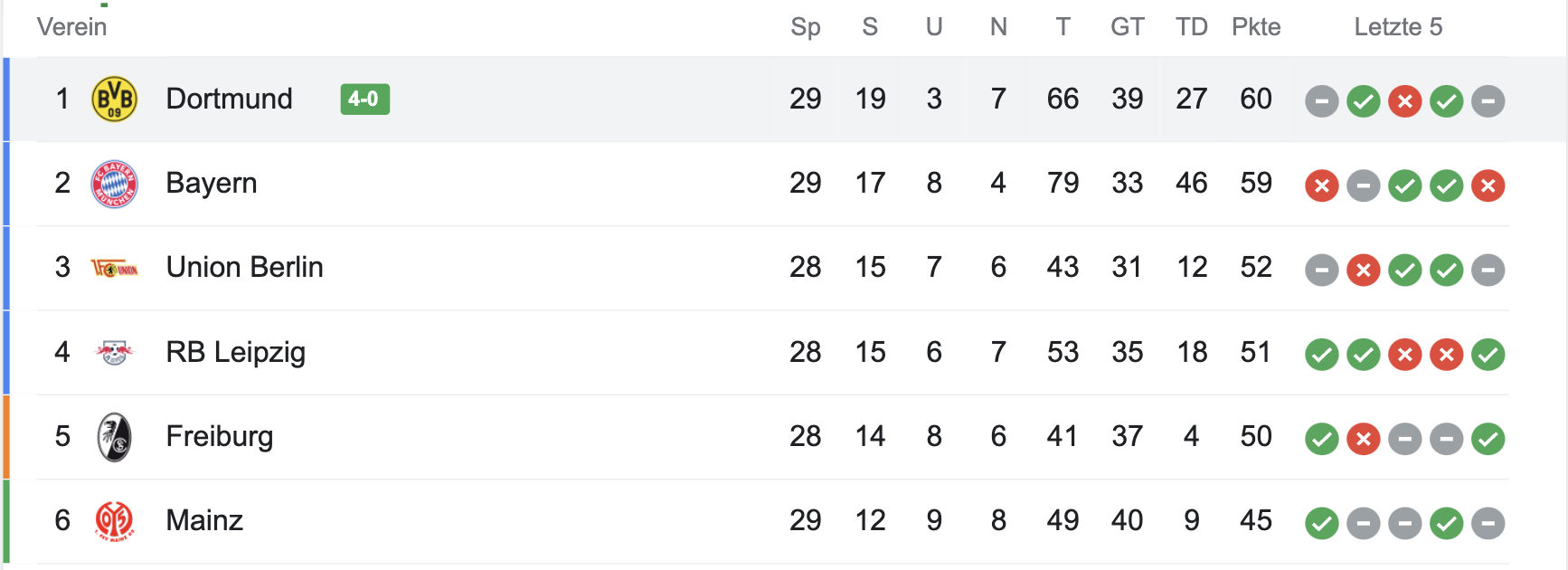Click the Mainz 05 club logo

tap(115, 521)
